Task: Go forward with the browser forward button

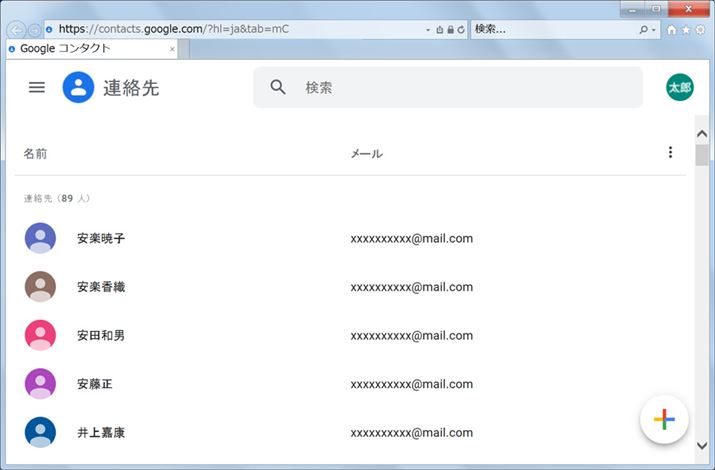Action: pyautogui.click(x=35, y=30)
